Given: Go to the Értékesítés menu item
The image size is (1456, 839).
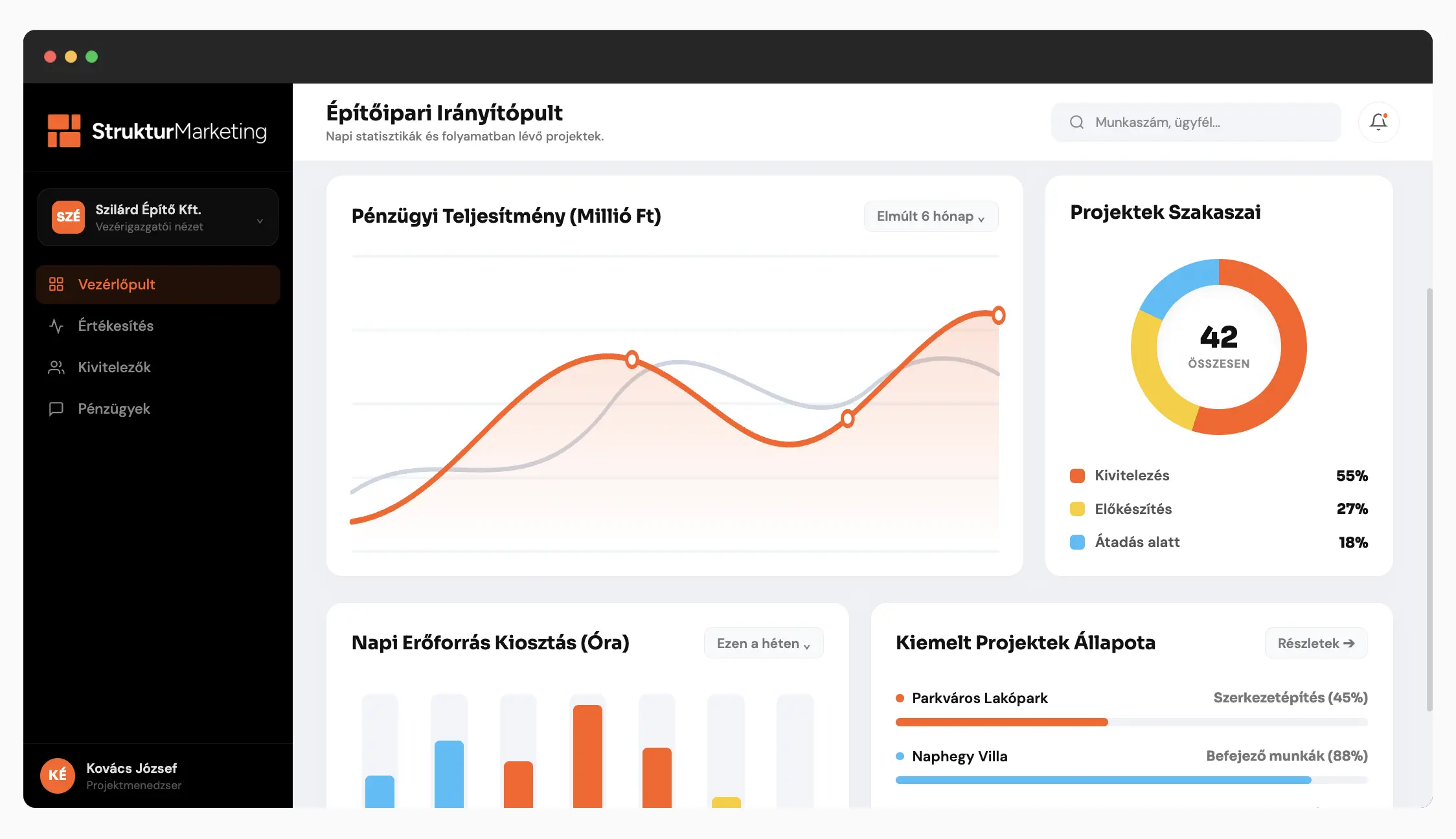Looking at the screenshot, I should coord(116,326).
